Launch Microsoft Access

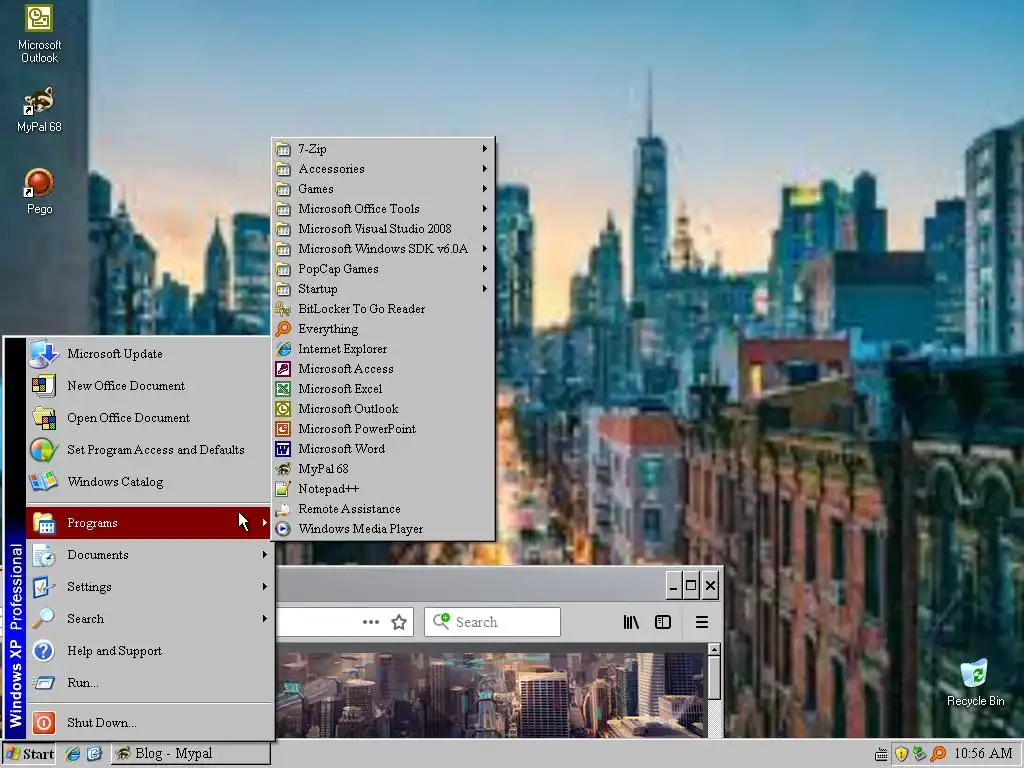[x=383, y=369]
